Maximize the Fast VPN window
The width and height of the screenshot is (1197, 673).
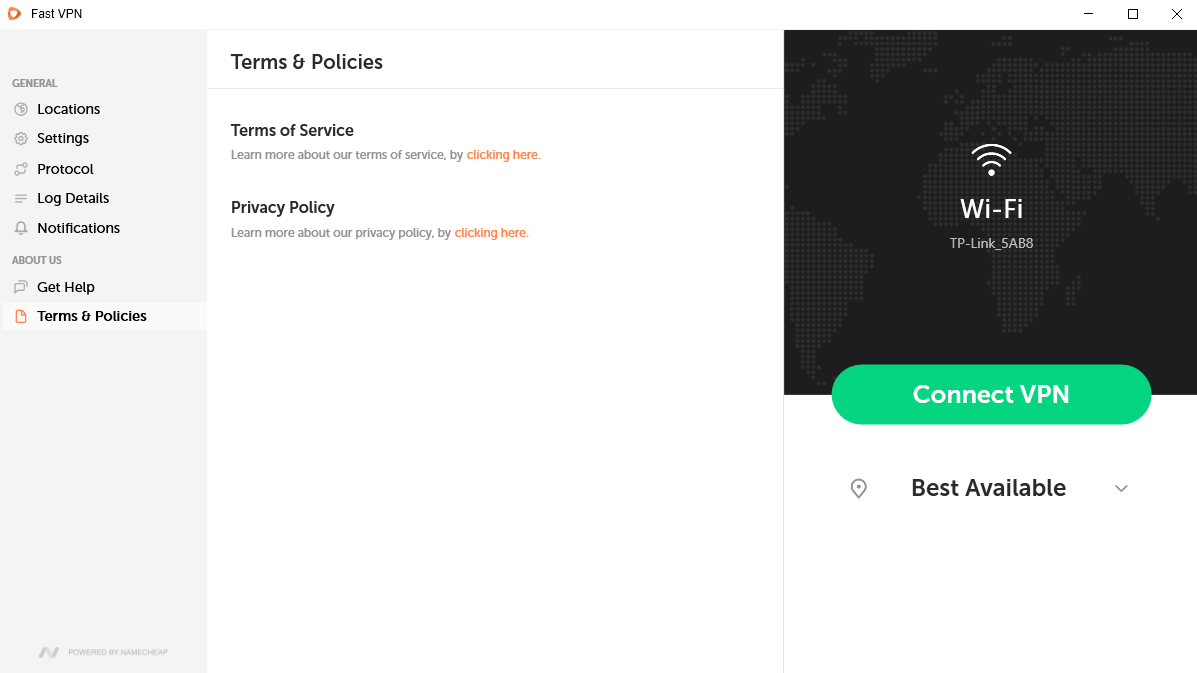pyautogui.click(x=1133, y=14)
